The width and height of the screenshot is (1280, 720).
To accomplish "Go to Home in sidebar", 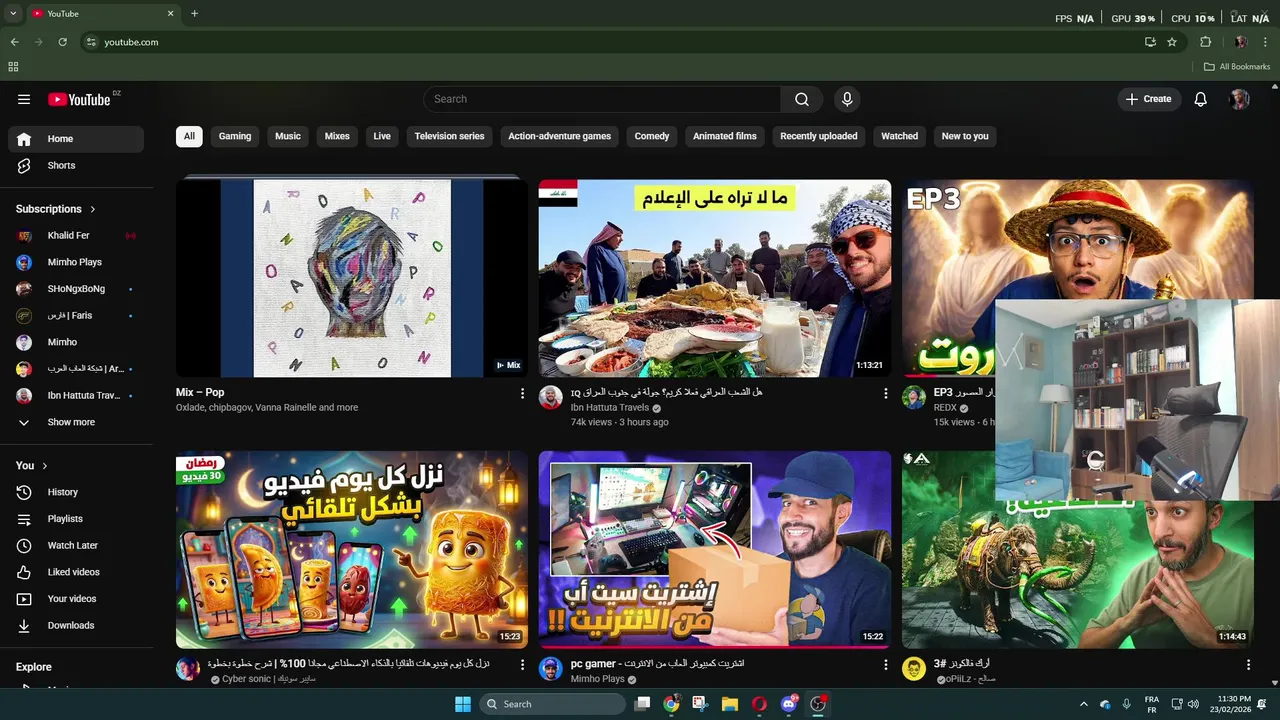I will (76, 139).
